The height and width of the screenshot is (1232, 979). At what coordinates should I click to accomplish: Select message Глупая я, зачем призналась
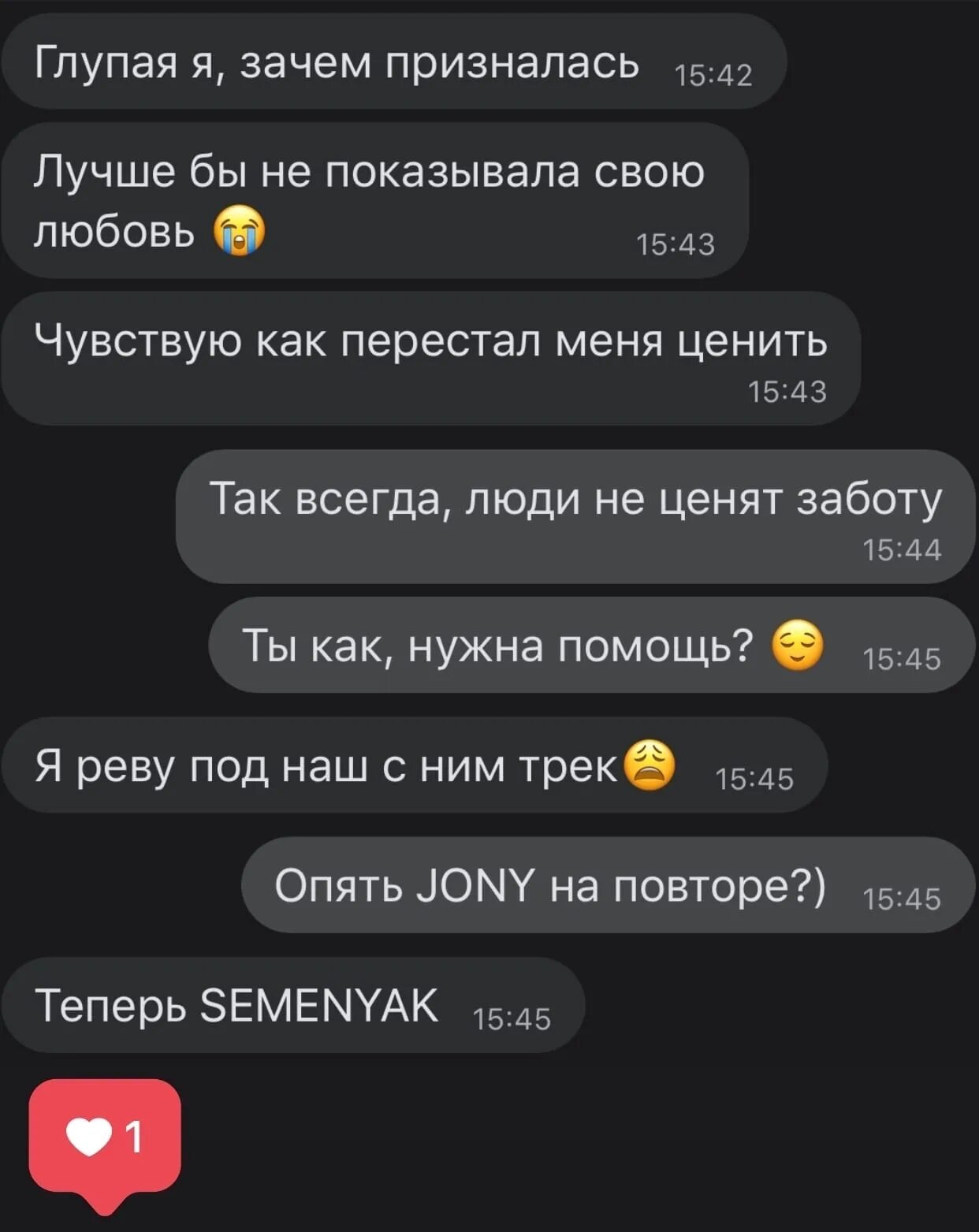[393, 61]
